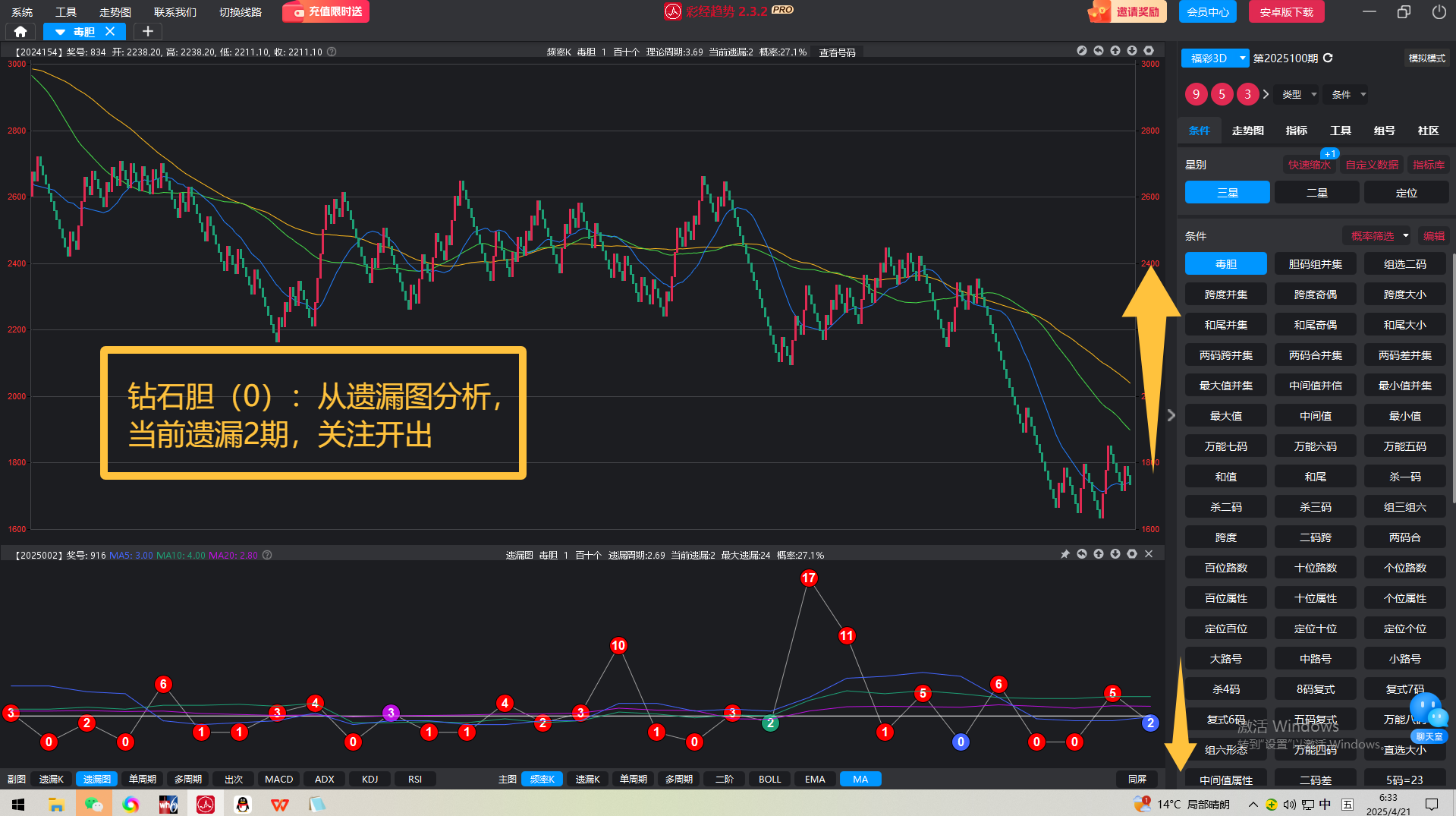Screen dimensions: 1456x816
Task: Click the undo arrow icon on main chart
Action: [1099, 51]
